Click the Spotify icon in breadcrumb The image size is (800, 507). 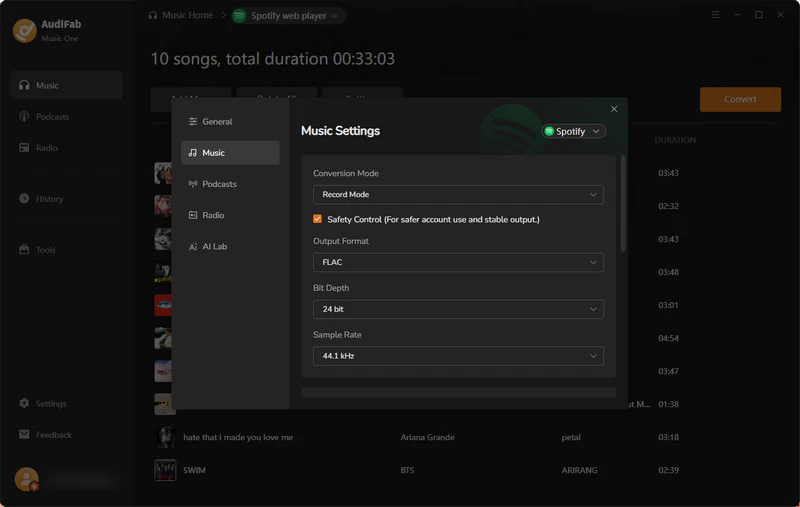[x=239, y=16]
